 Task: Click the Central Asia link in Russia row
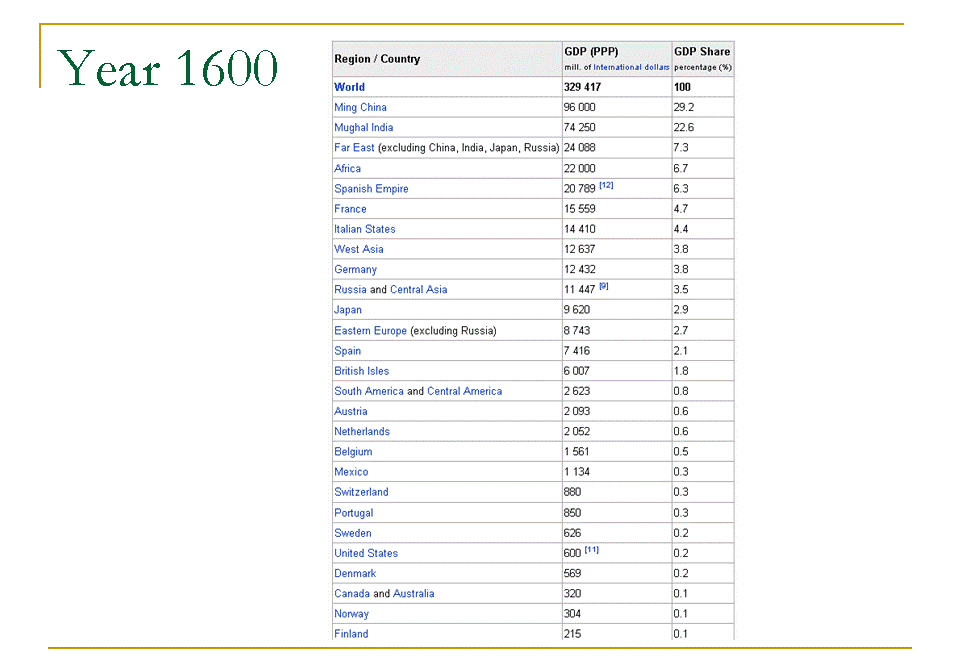[x=418, y=290]
